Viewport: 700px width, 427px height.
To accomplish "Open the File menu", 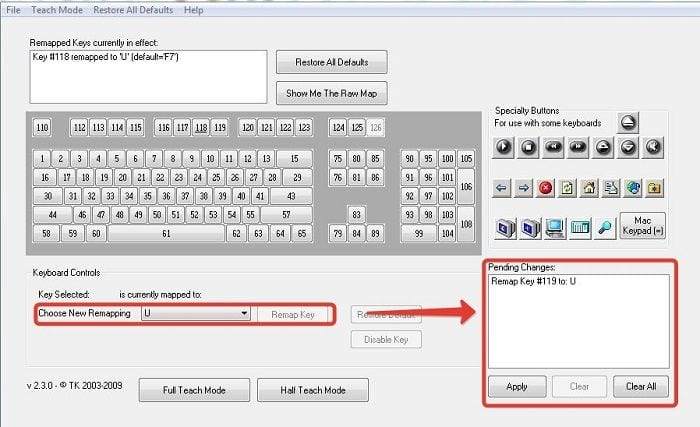I will [13, 10].
